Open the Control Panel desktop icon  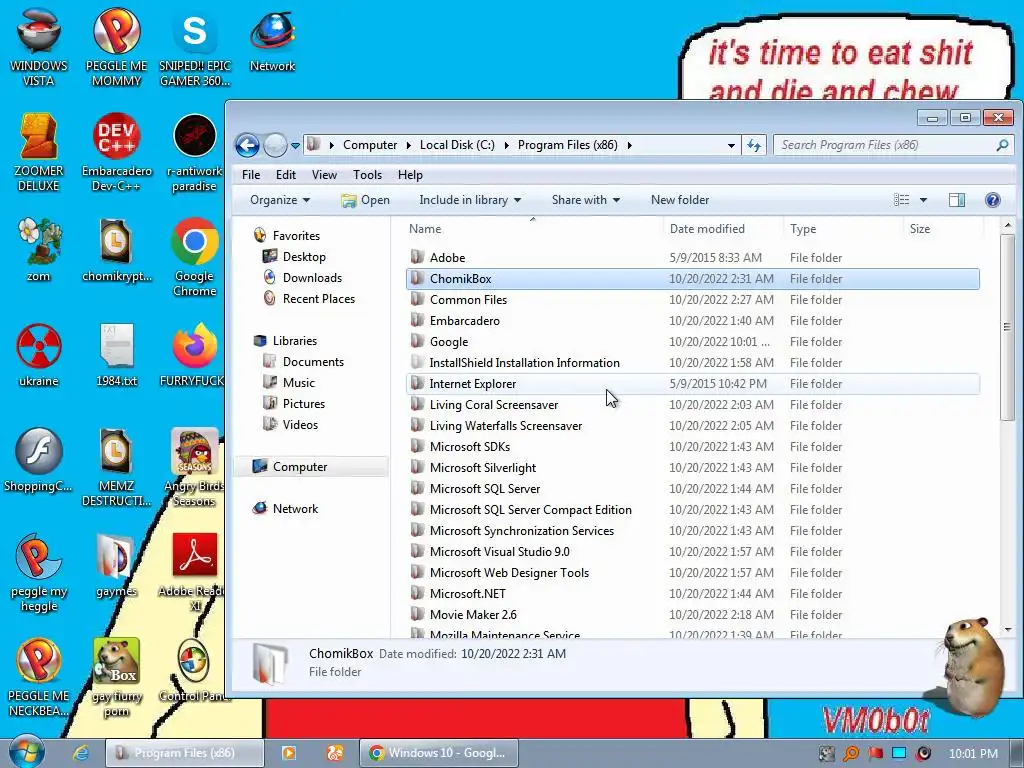click(195, 671)
